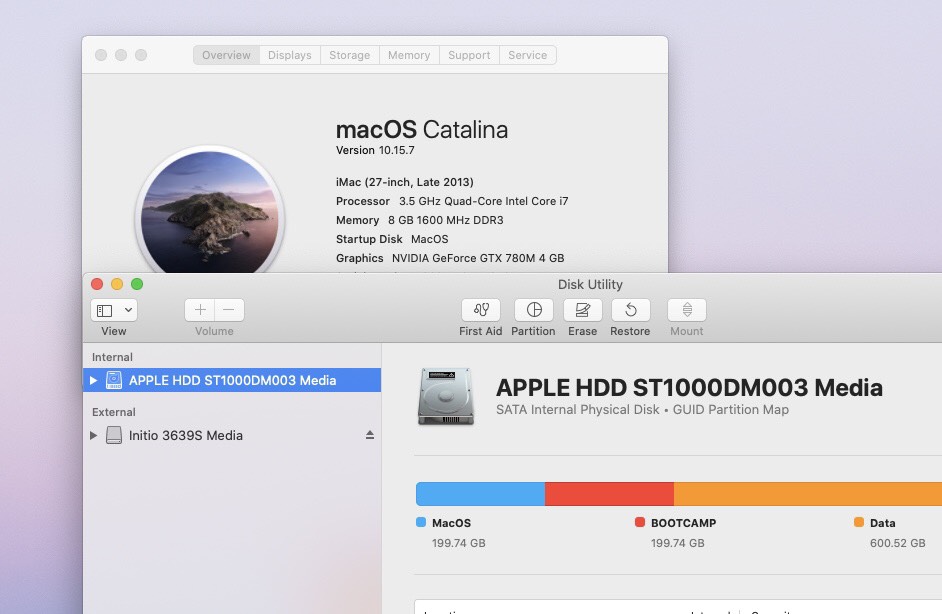
Task: Zoom Disk Utility with the green button
Action: point(137,284)
